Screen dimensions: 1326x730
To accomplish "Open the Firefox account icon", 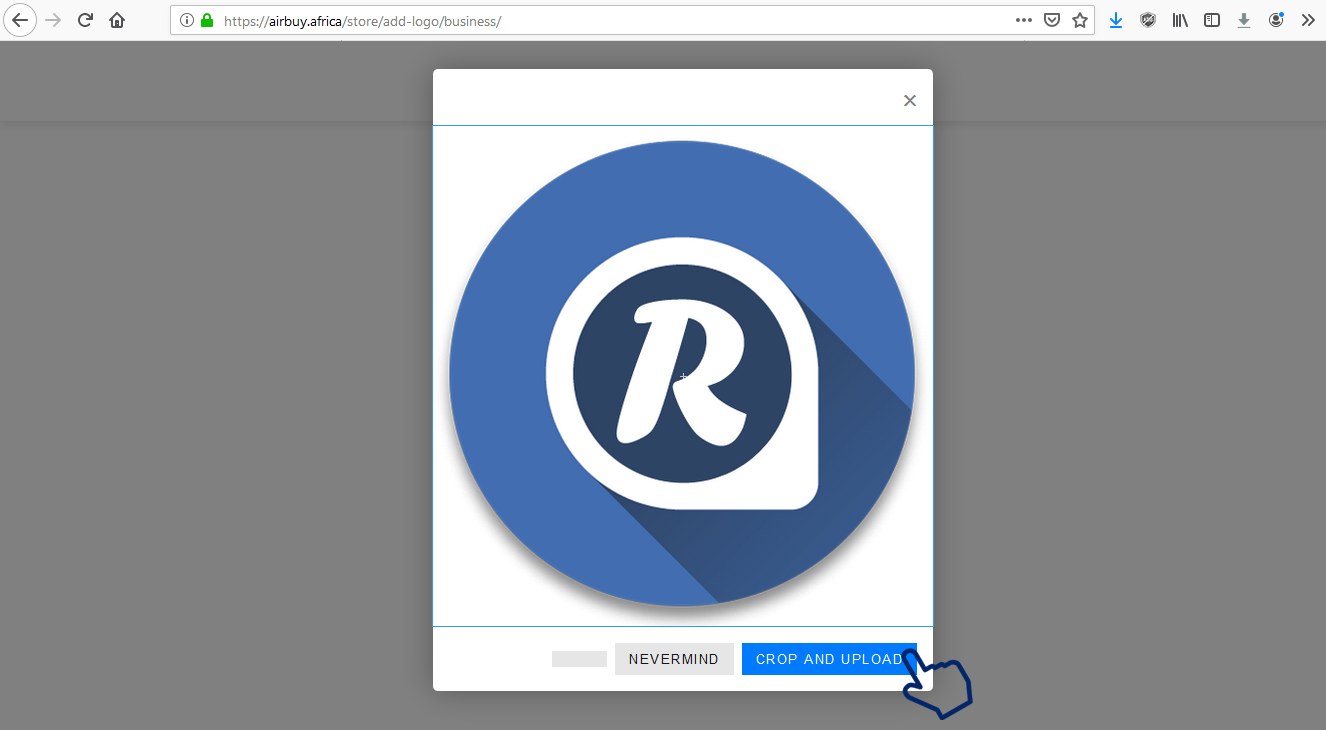I will (x=1276, y=20).
